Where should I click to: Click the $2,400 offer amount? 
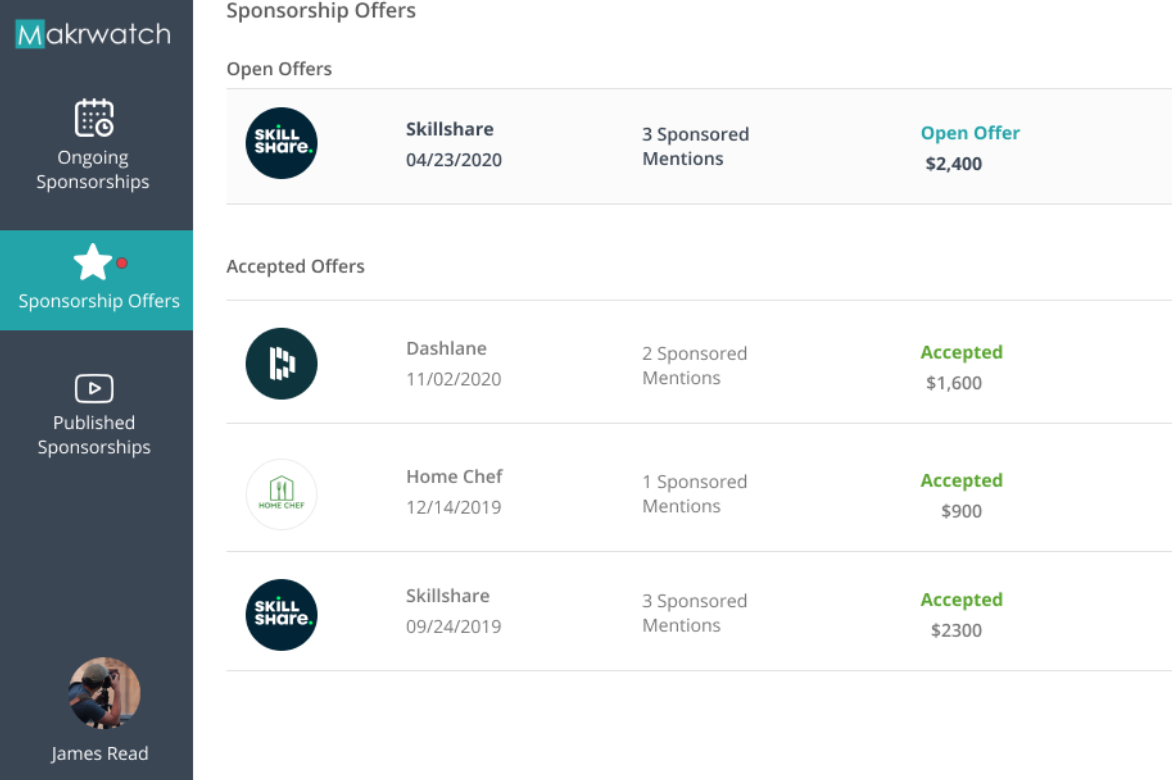point(953,163)
